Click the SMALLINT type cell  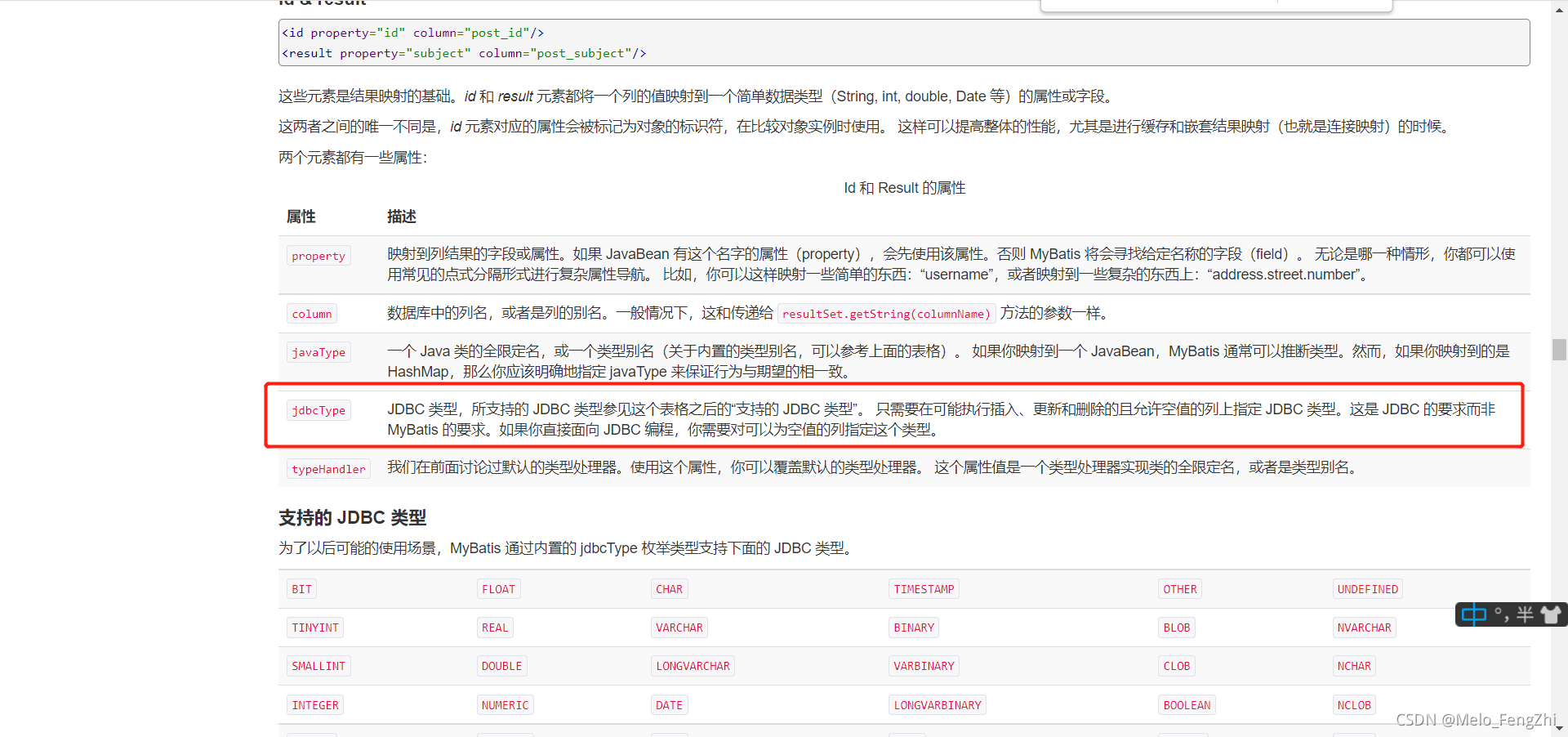318,666
